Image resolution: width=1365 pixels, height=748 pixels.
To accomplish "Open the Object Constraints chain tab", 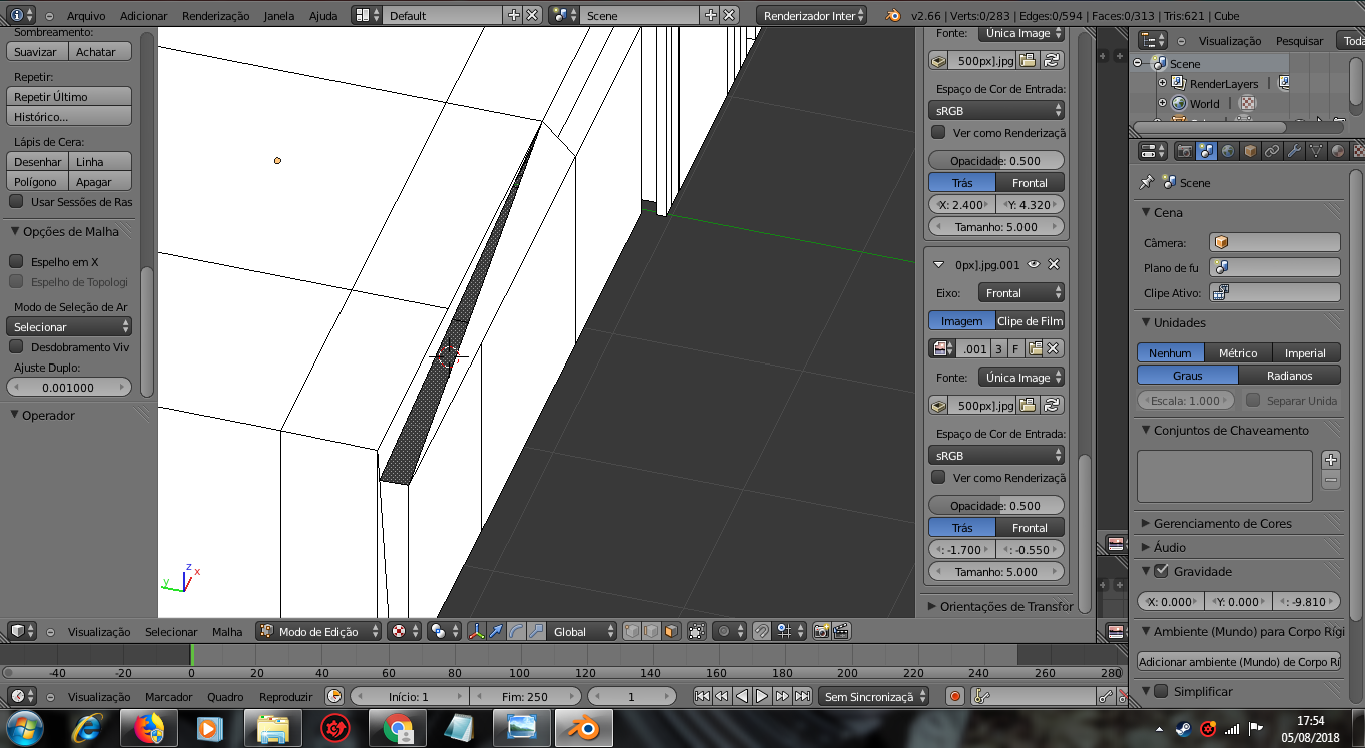I will coord(1272,151).
